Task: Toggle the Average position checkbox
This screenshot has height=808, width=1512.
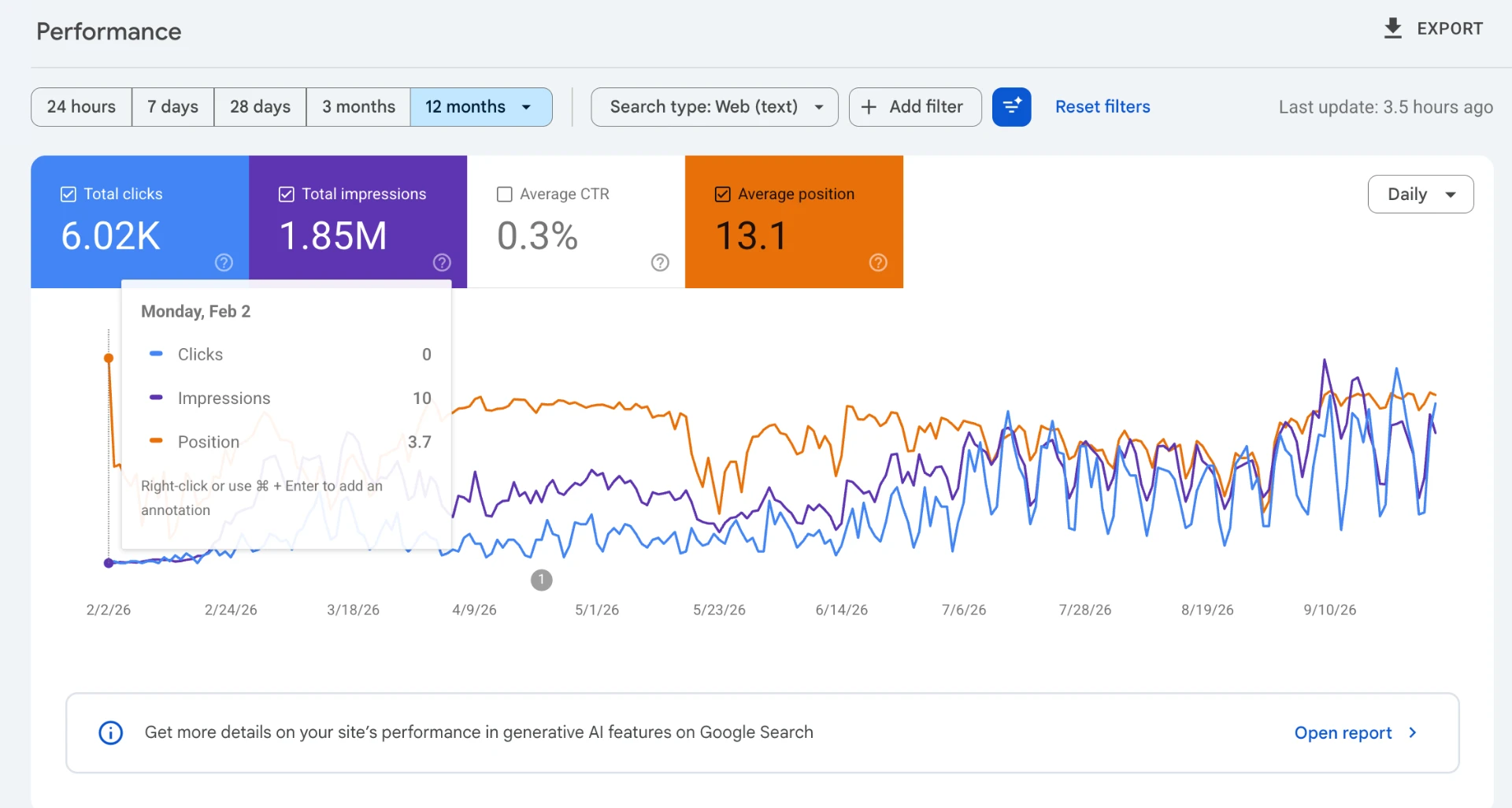Action: 722,194
